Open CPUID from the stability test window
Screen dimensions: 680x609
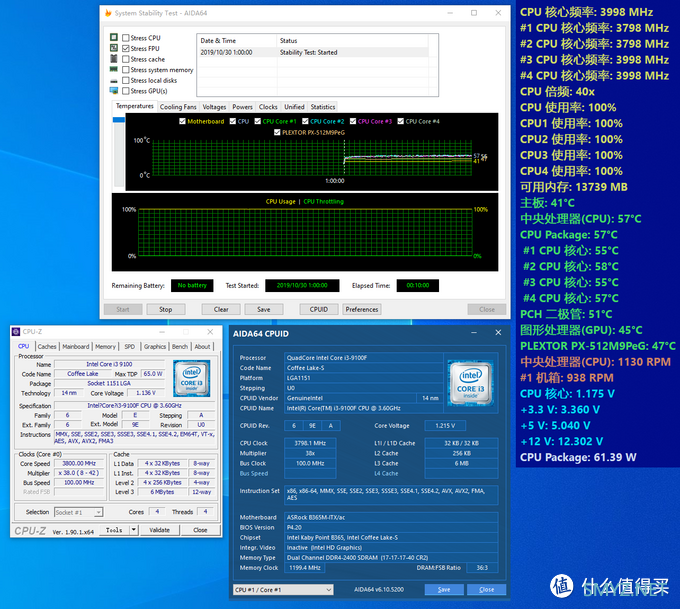tap(319, 309)
